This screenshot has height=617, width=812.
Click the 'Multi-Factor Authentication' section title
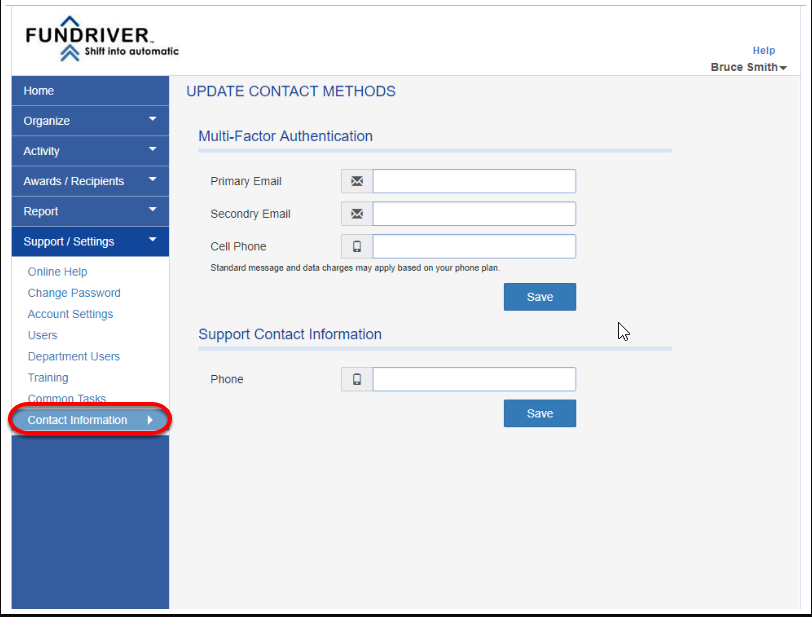(x=285, y=136)
